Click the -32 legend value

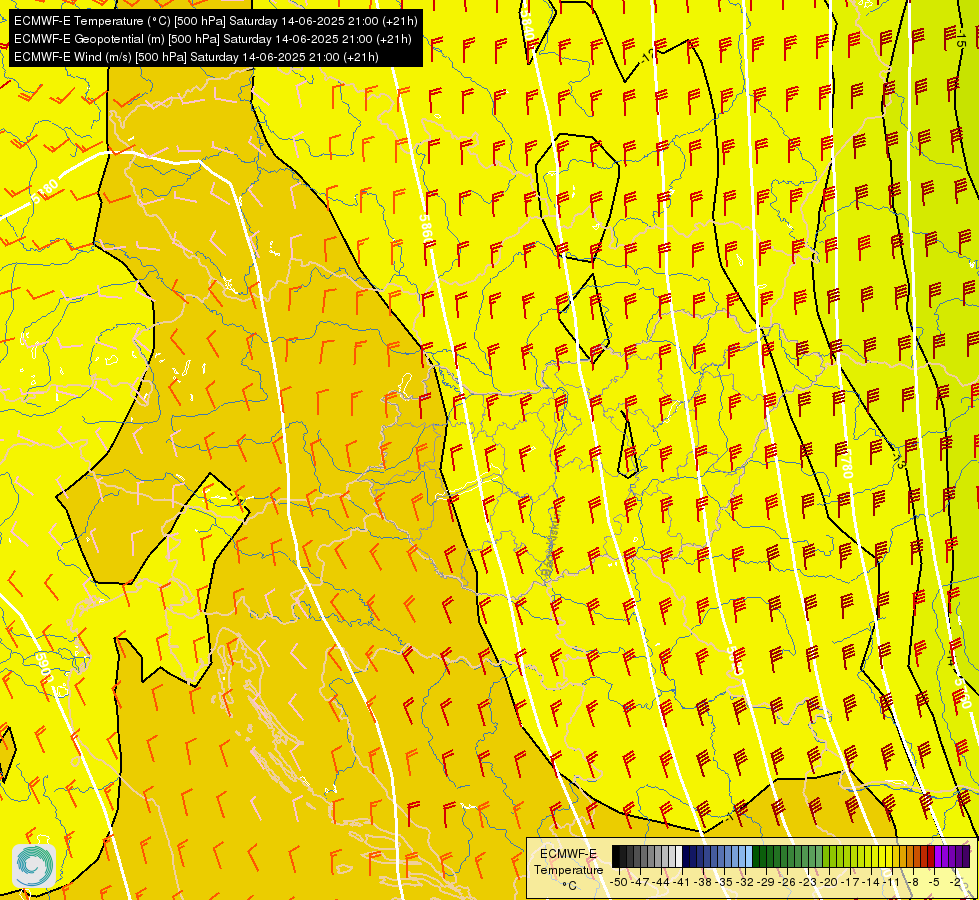click(x=745, y=882)
